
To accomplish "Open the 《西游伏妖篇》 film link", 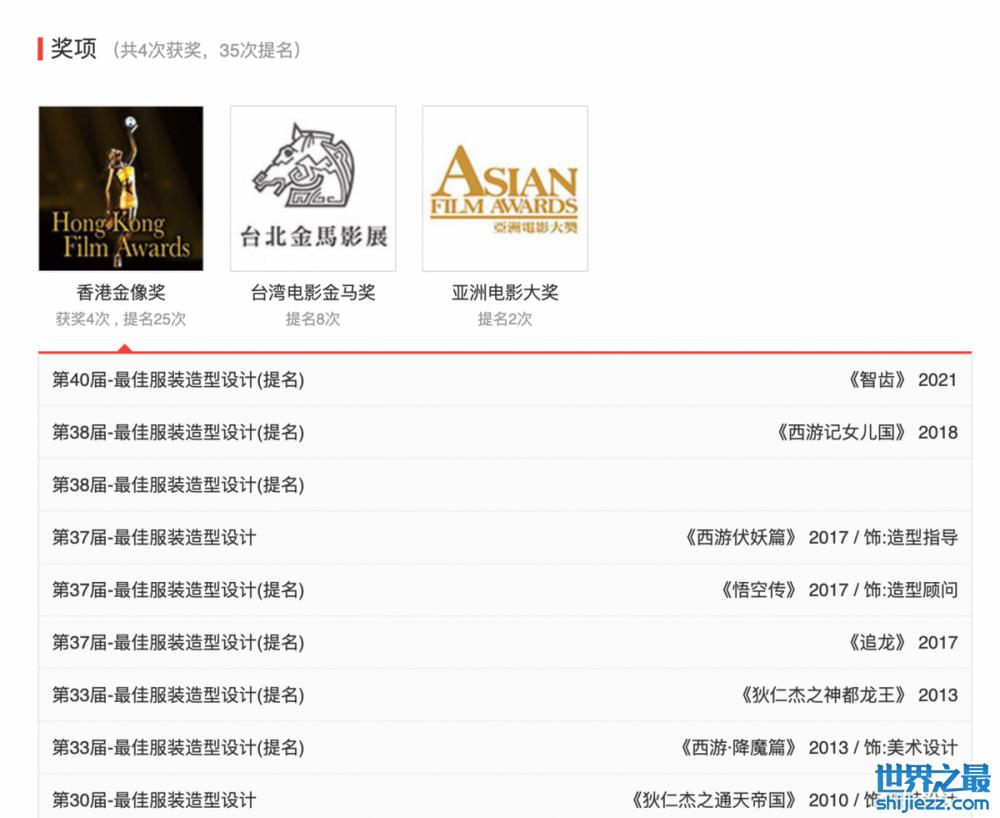I will pyautogui.click(x=740, y=538).
